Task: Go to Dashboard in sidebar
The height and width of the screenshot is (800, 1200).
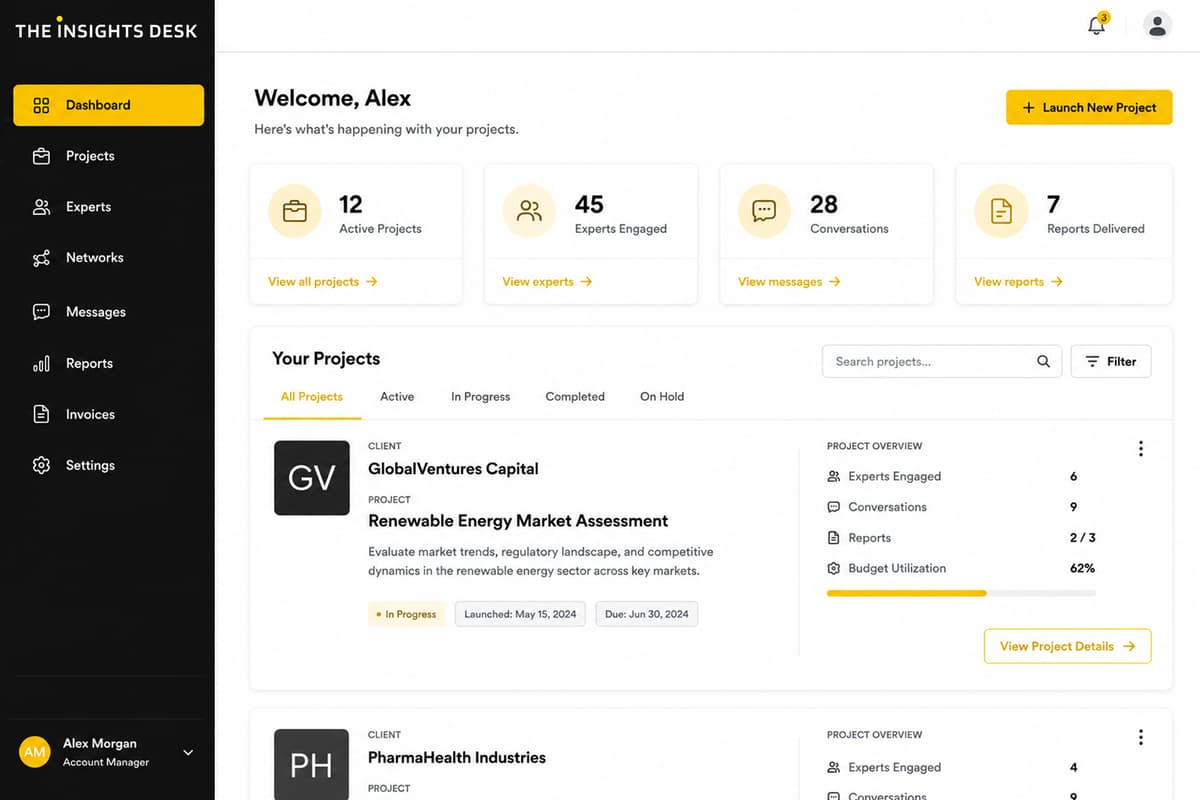Action: pos(108,105)
